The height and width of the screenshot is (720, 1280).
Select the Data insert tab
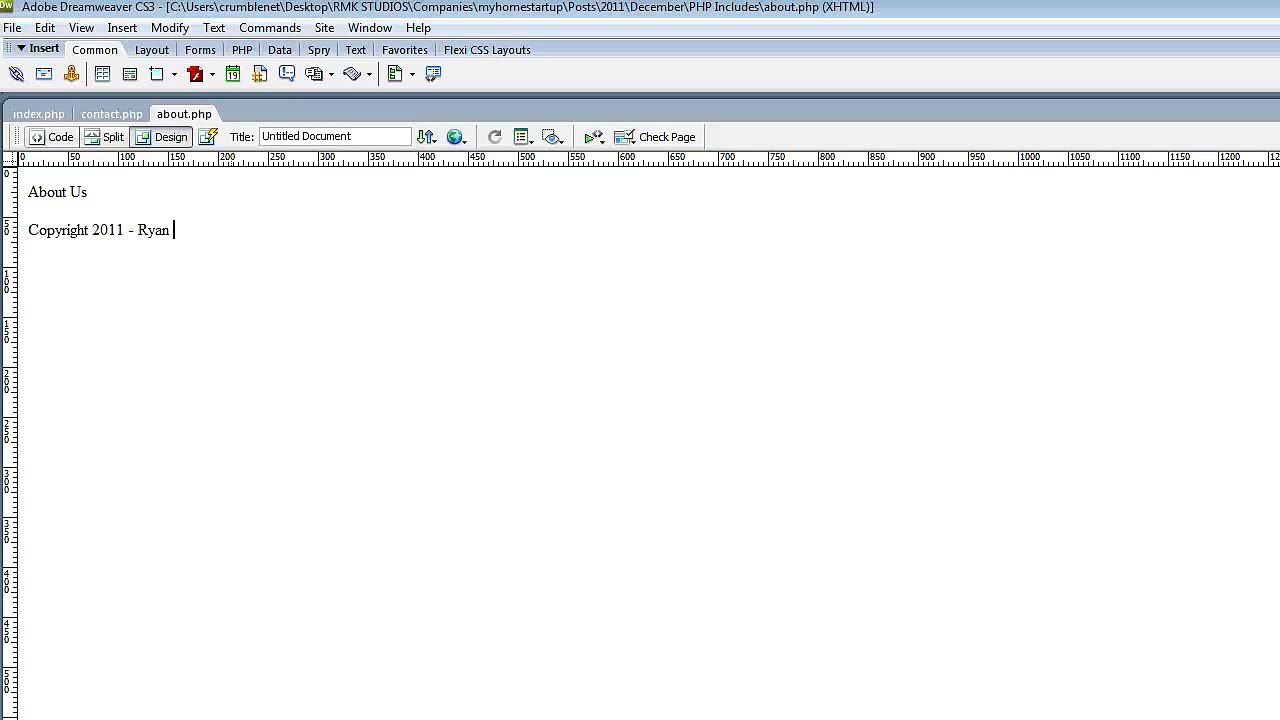280,50
